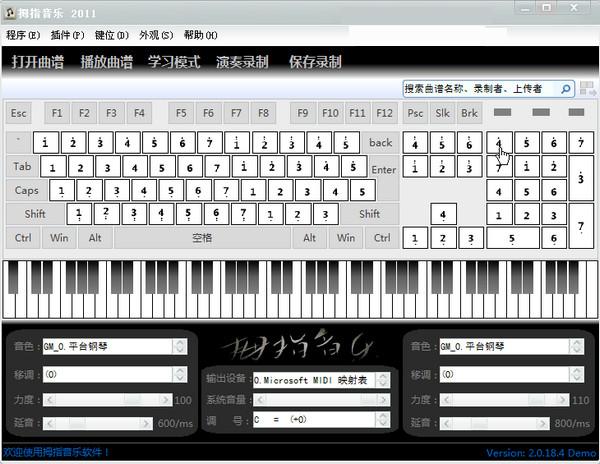Click the app icon in title bar
The height and width of the screenshot is (464, 600).
point(9,9)
